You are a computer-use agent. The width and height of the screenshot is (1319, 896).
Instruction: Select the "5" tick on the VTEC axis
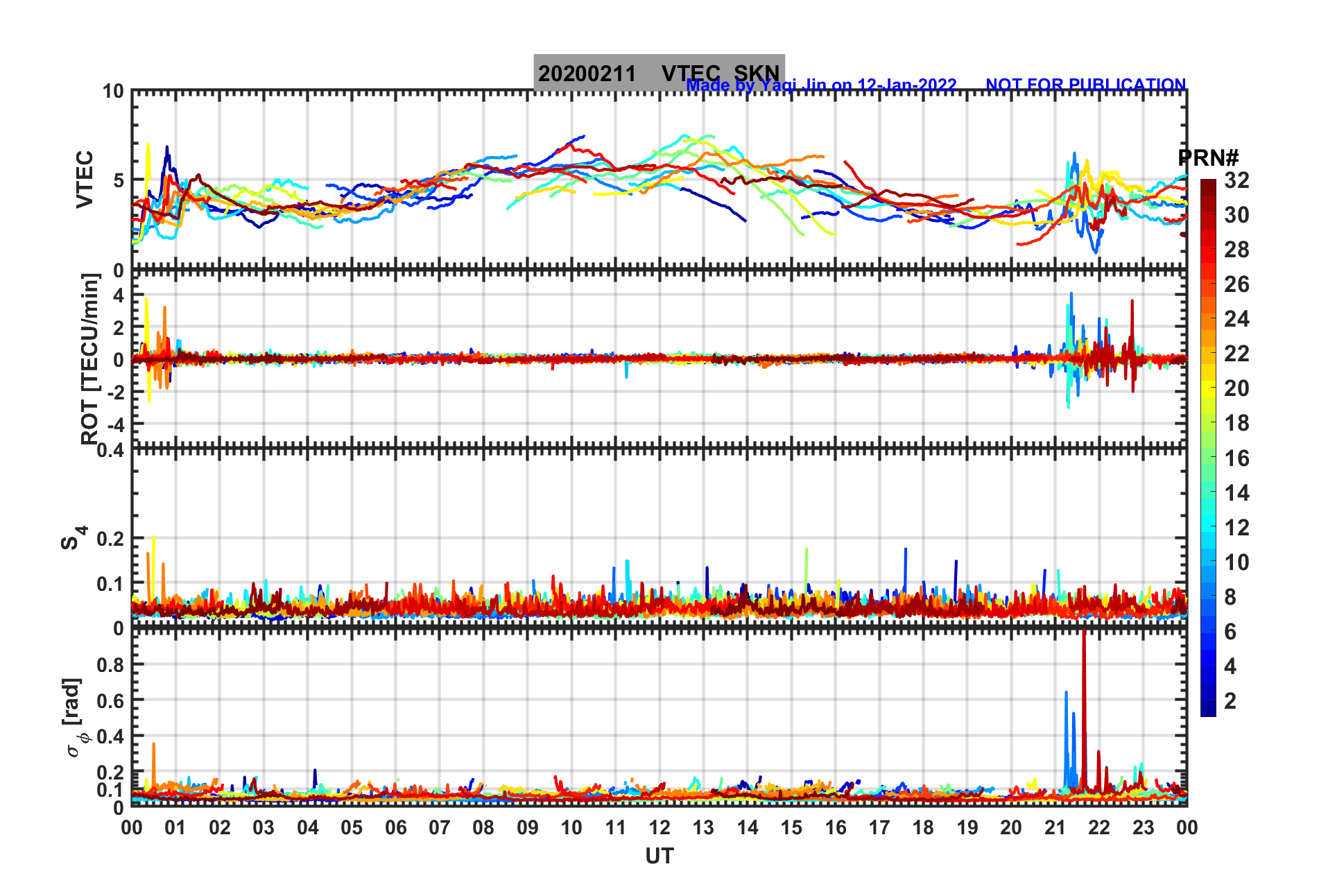[x=119, y=180]
